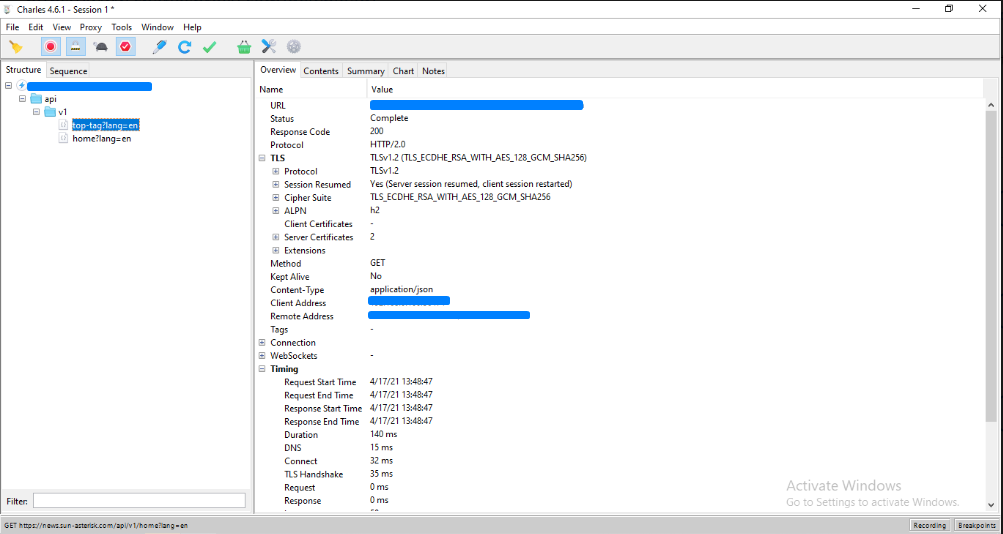Switch to the Structure tab

[x=24, y=70]
